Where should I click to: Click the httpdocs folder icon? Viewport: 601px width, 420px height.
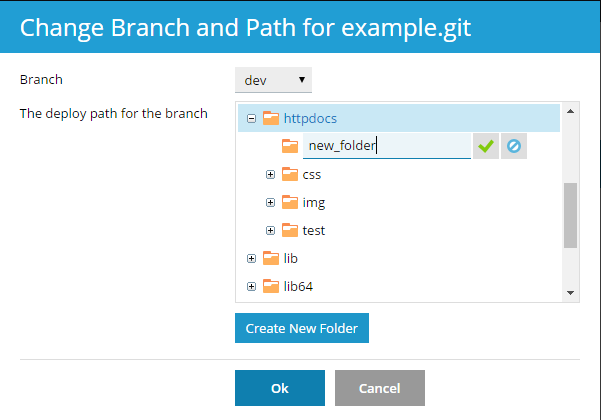[x=271, y=118]
